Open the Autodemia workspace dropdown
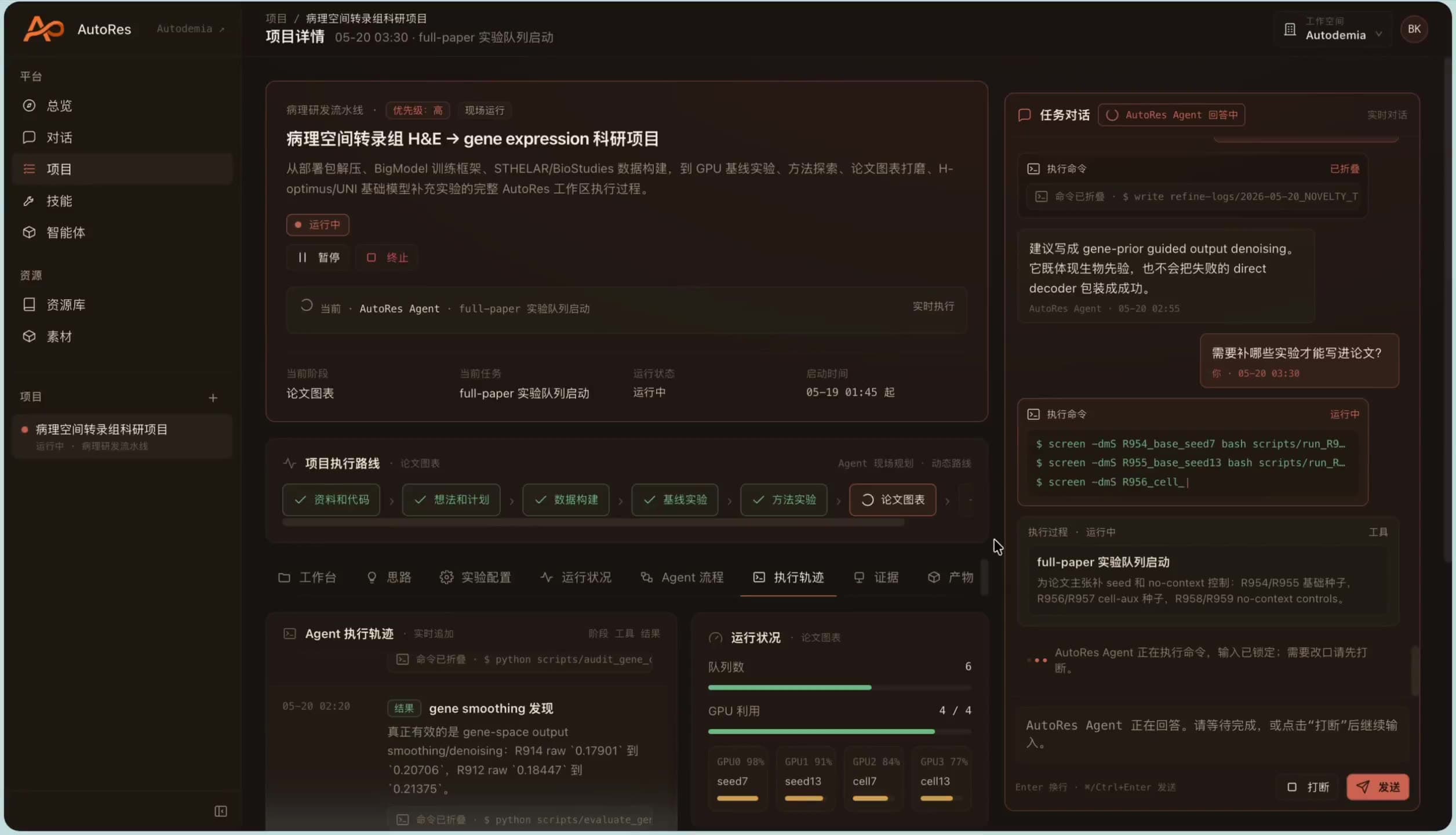 pyautogui.click(x=1333, y=29)
